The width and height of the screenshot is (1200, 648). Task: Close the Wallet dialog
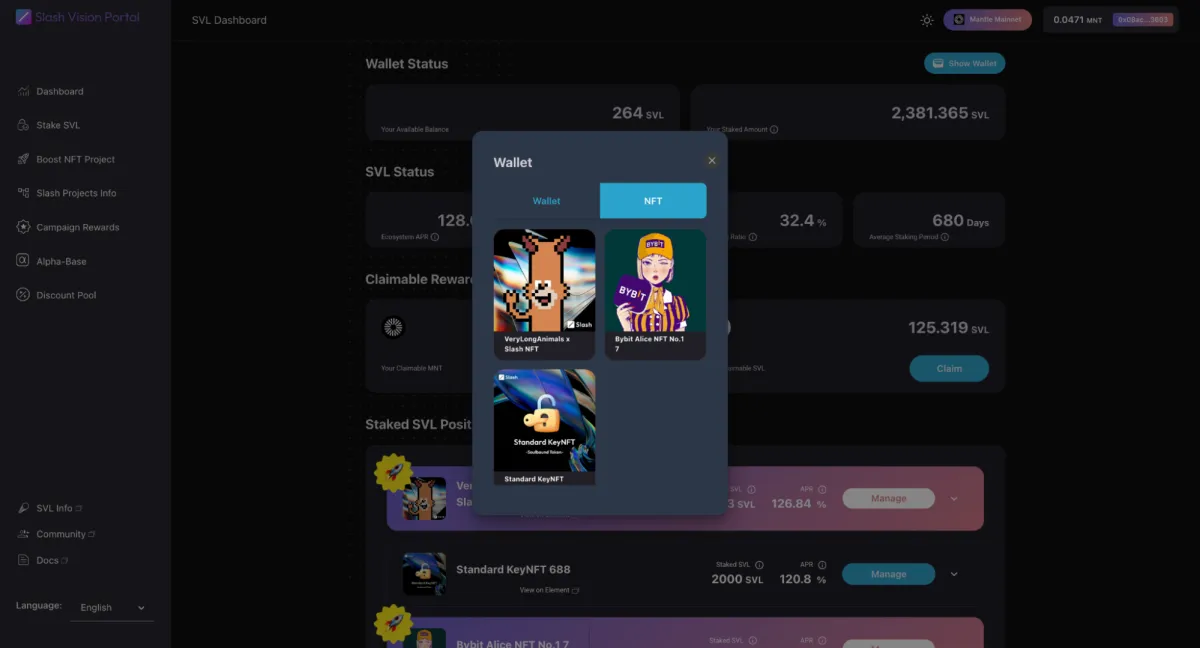point(712,161)
